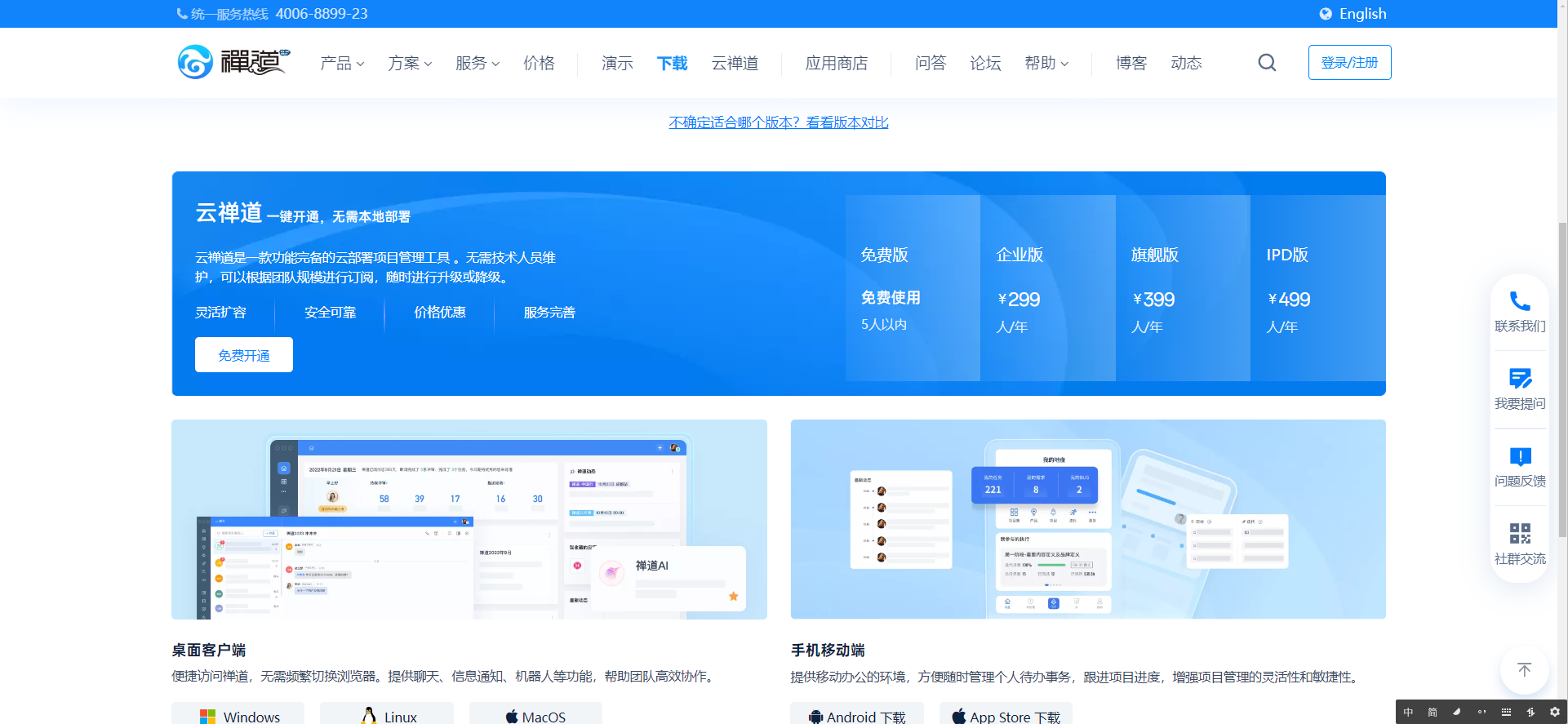Image resolution: width=1568 pixels, height=724 pixels.
Task: Open the 演示 nav item
Action: point(617,63)
